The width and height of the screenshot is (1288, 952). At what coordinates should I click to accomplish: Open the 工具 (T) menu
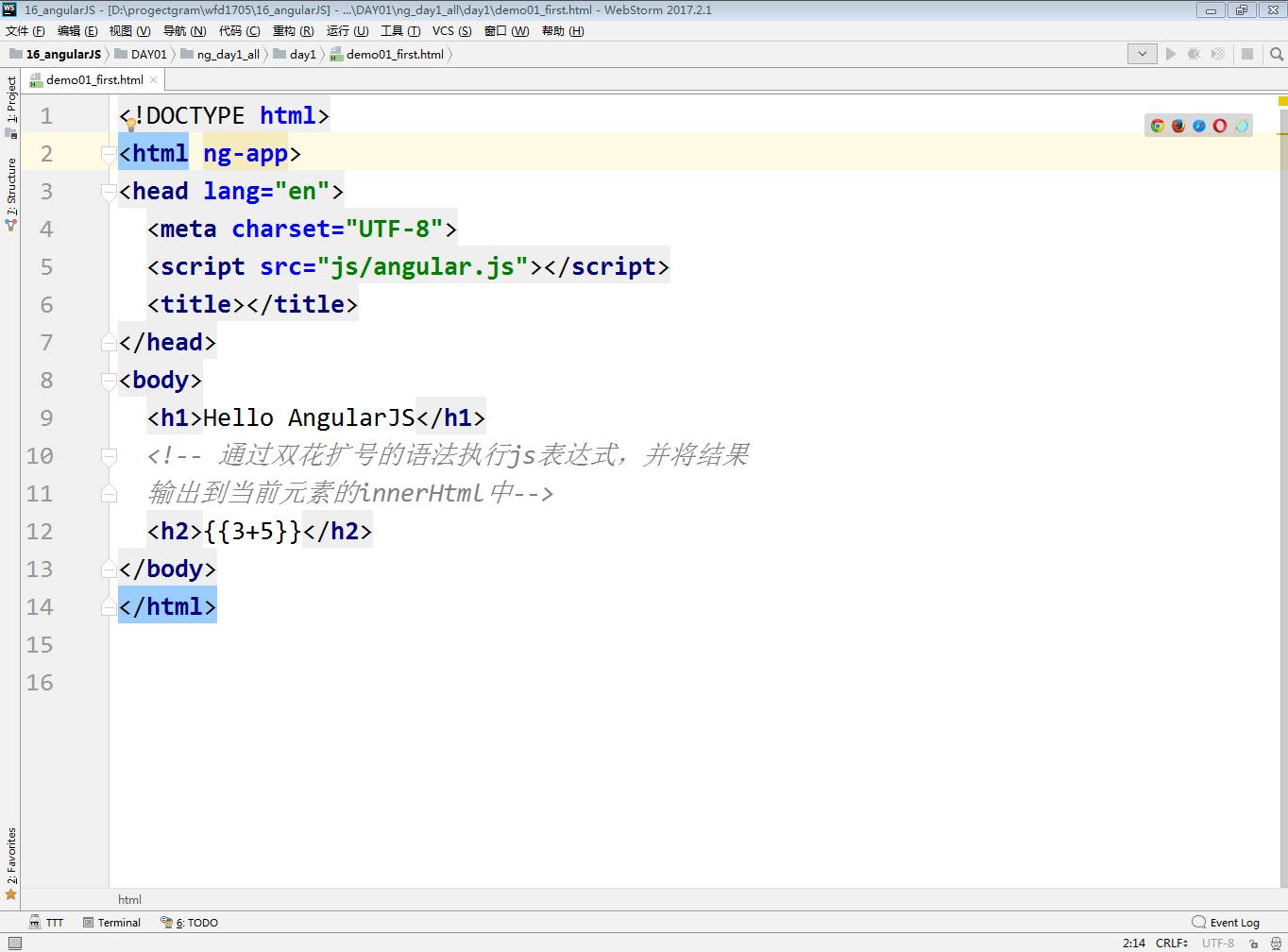(400, 31)
